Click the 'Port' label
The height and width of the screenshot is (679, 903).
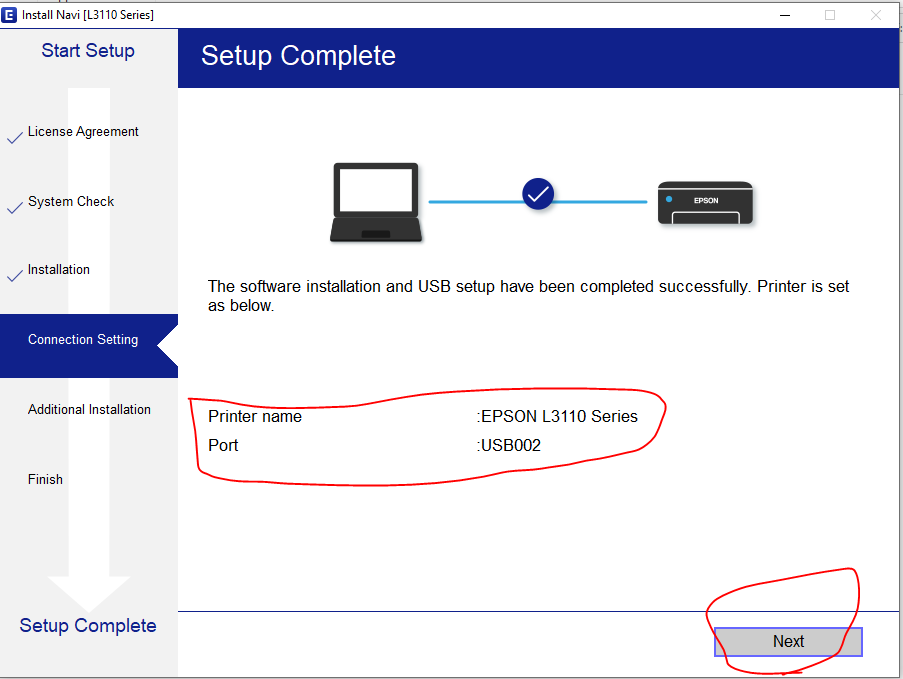click(223, 445)
